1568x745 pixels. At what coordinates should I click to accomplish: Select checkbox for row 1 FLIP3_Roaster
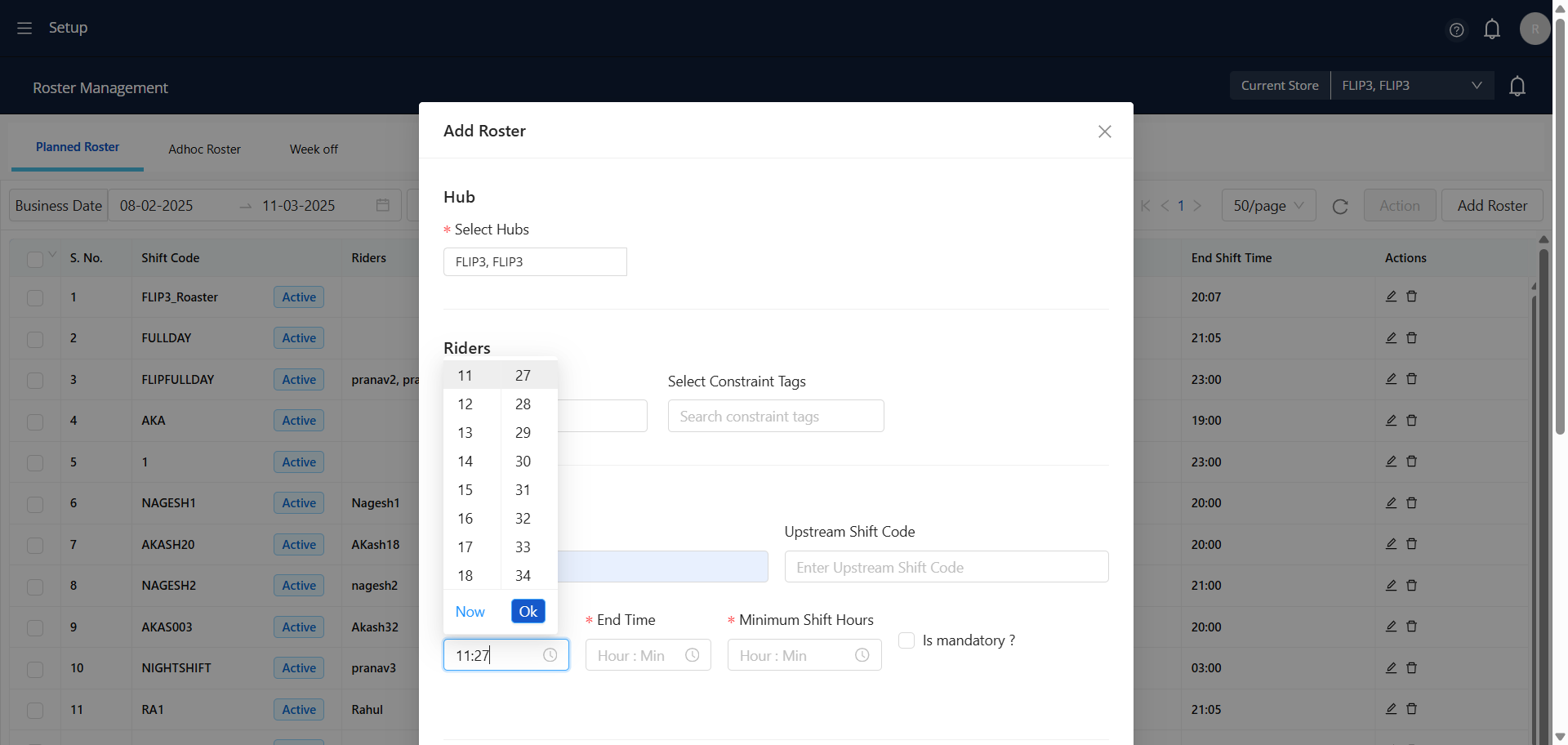(x=35, y=297)
